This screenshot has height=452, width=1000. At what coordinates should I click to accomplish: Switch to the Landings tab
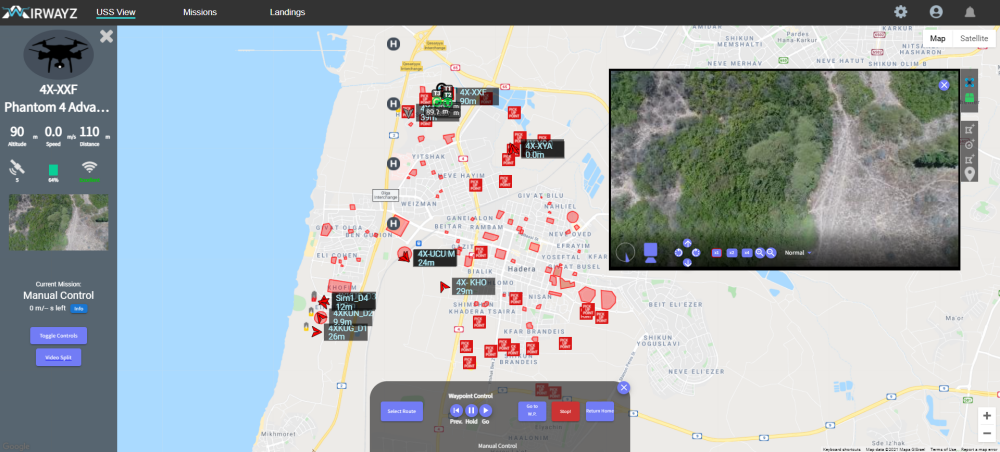(x=288, y=12)
